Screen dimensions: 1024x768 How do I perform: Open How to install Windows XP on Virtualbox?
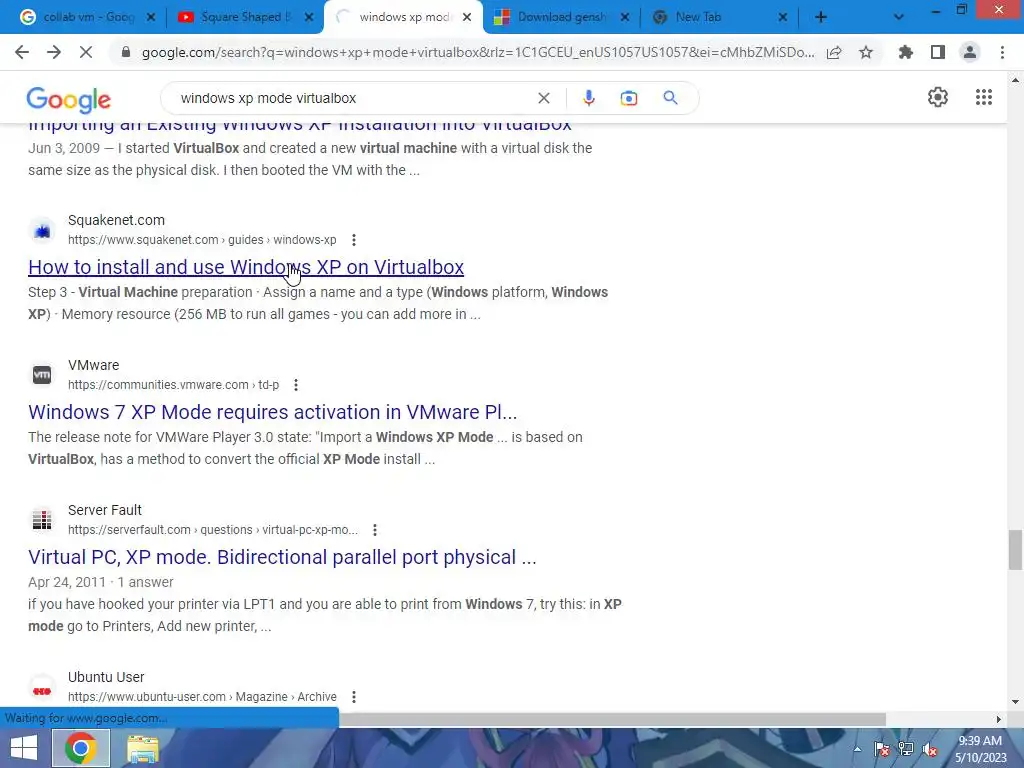tap(246, 267)
